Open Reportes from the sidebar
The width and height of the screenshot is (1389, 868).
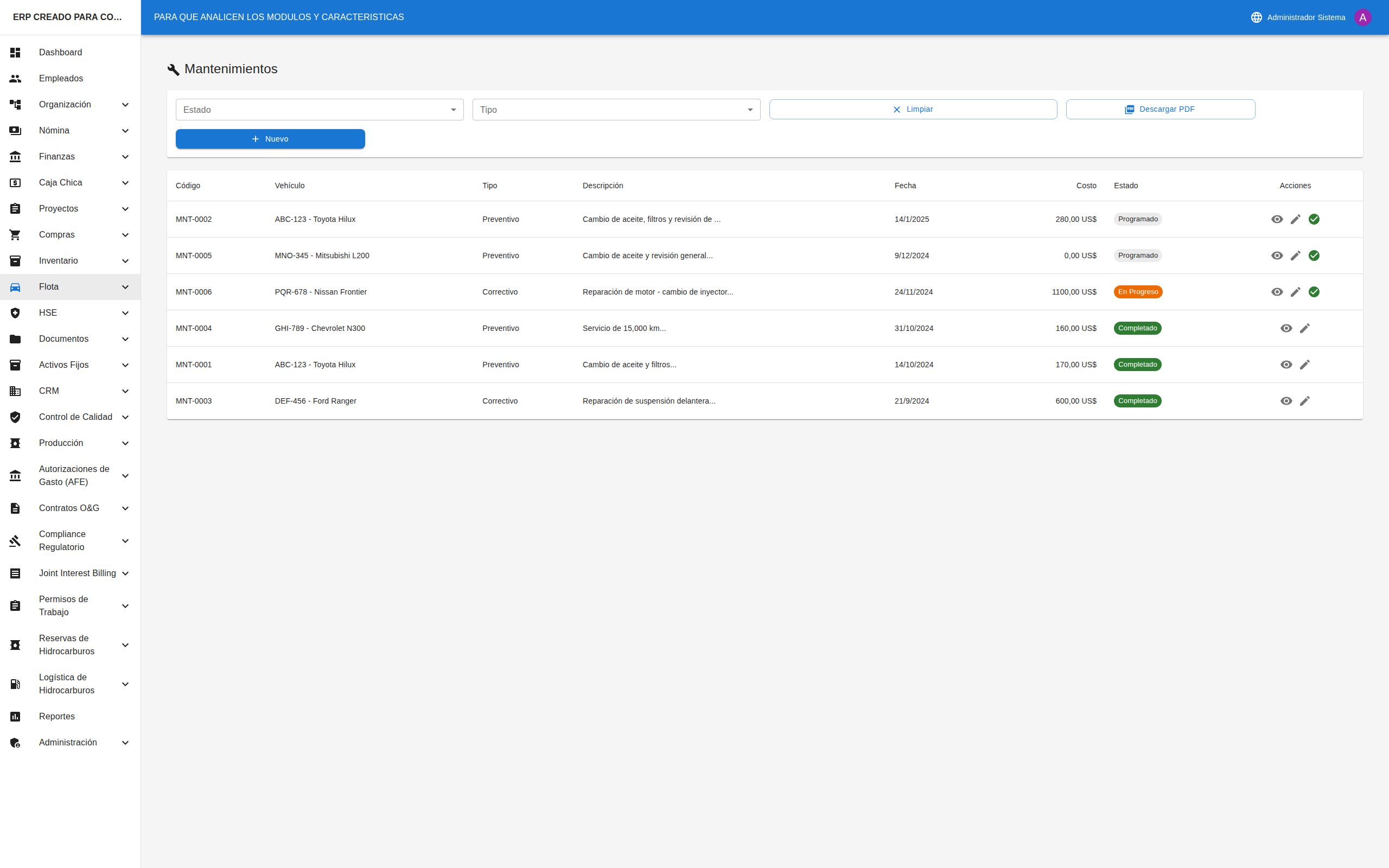(57, 716)
